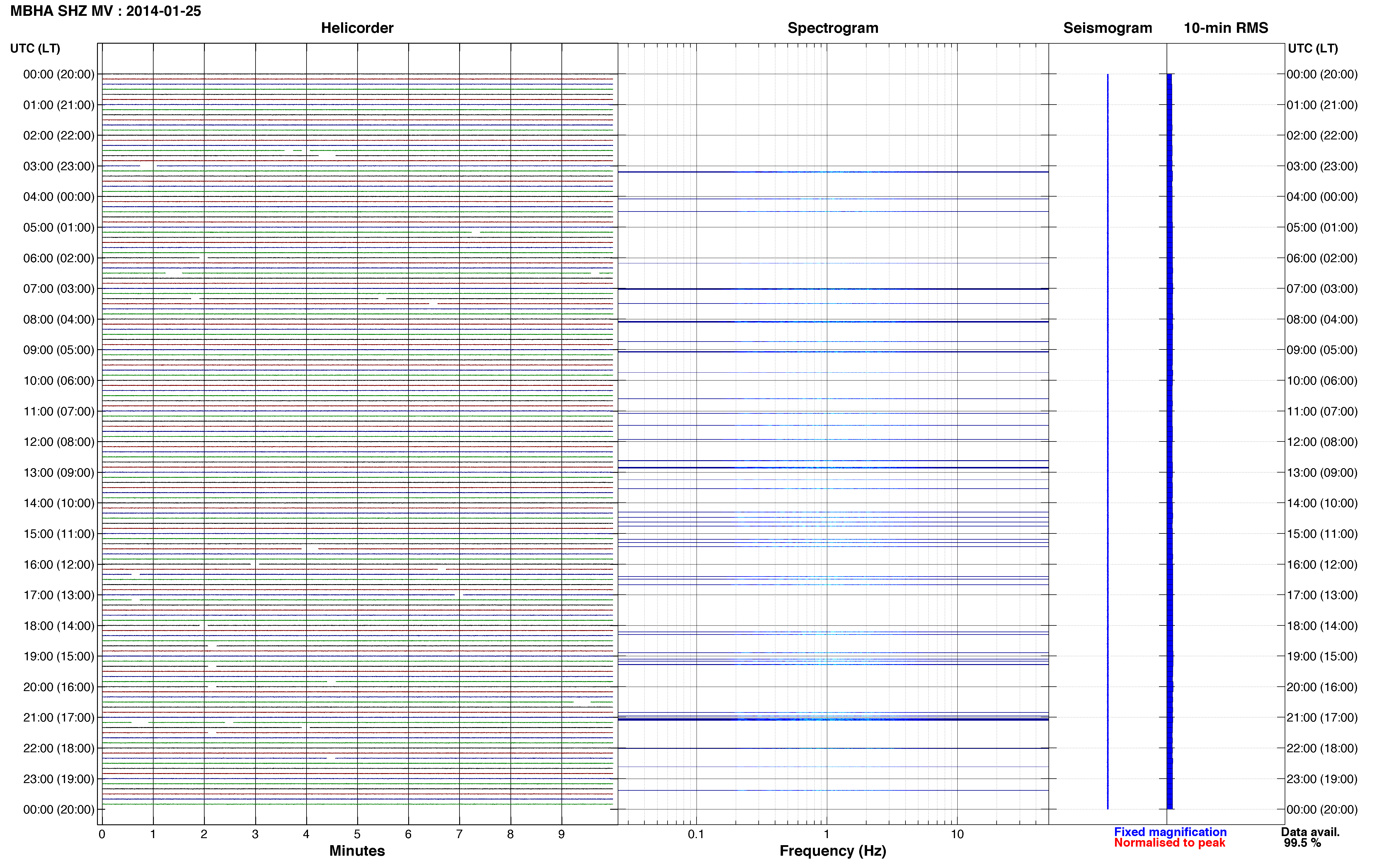Image resolution: width=1389 pixels, height=868 pixels.
Task: Click the 'UTC (LT)' label on the right axis
Action: tap(1313, 48)
